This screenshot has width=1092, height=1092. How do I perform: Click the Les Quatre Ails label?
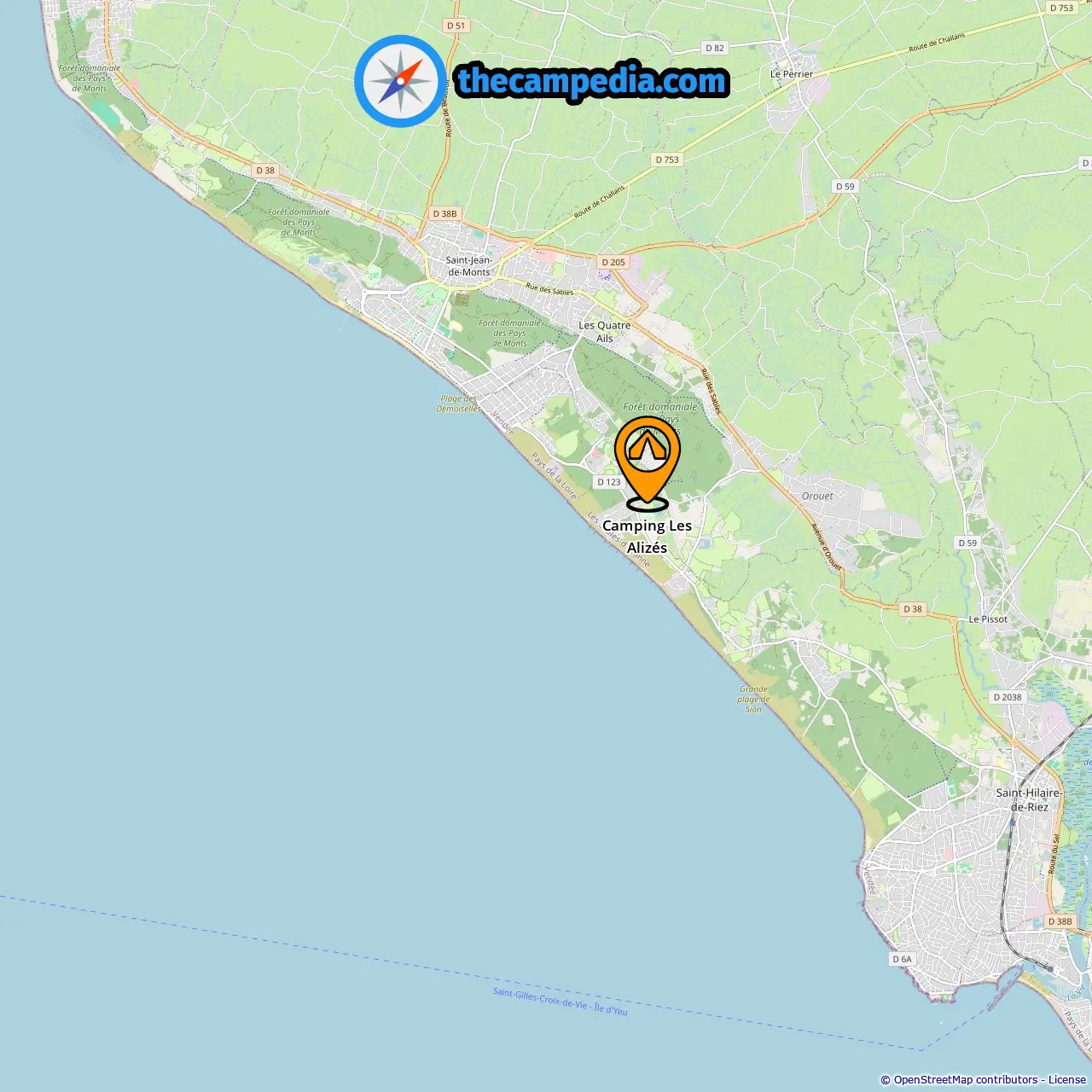coord(605,332)
